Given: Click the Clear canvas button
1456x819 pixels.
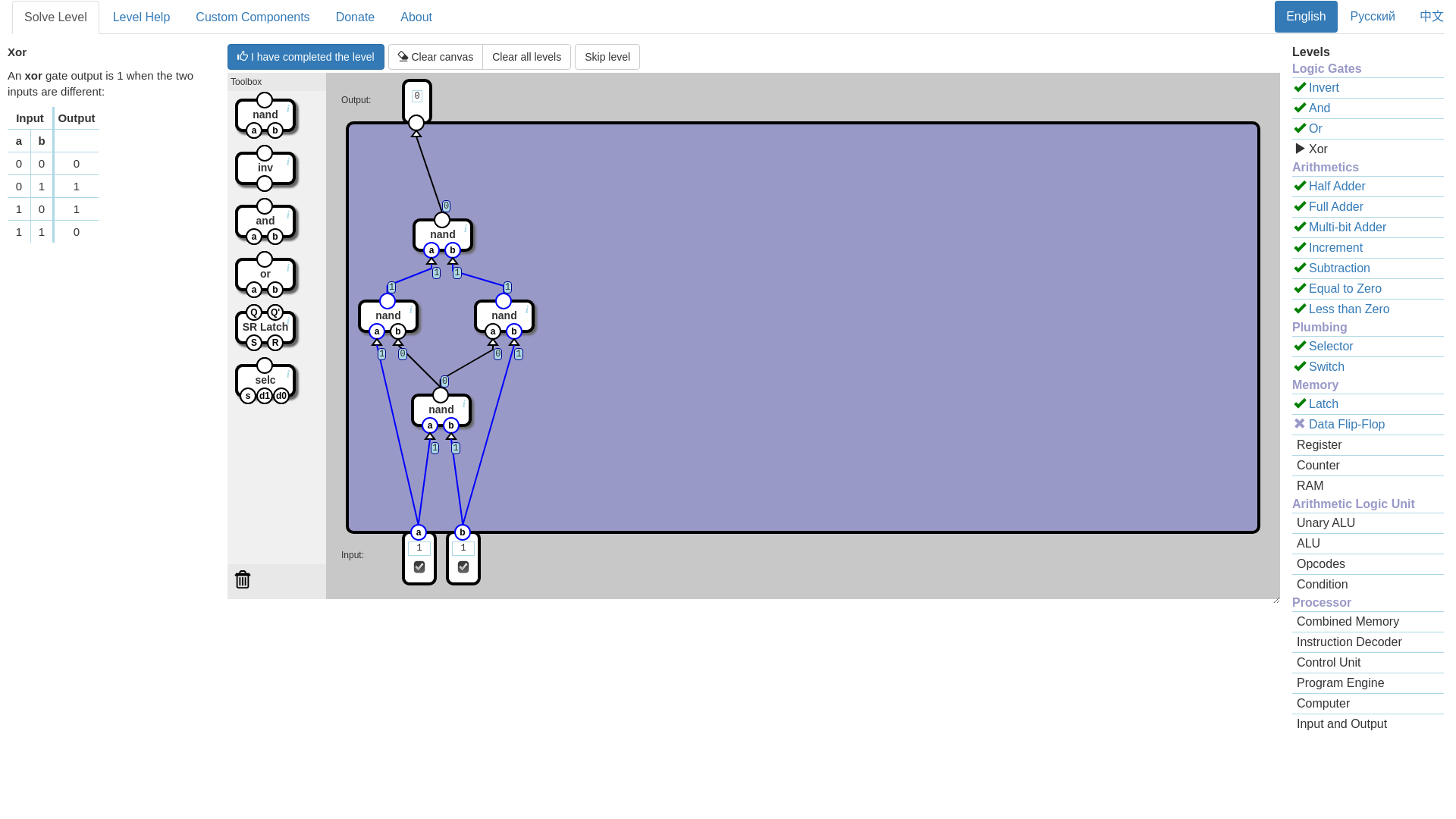Looking at the screenshot, I should click(x=435, y=57).
